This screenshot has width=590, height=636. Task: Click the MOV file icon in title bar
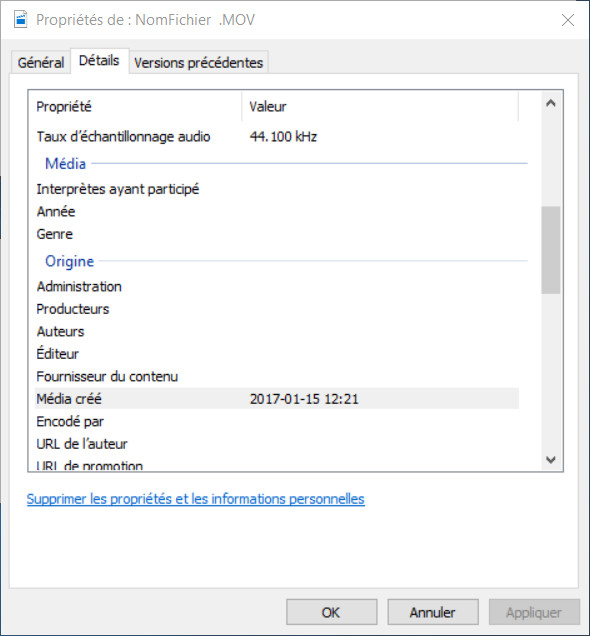[x=20, y=19]
